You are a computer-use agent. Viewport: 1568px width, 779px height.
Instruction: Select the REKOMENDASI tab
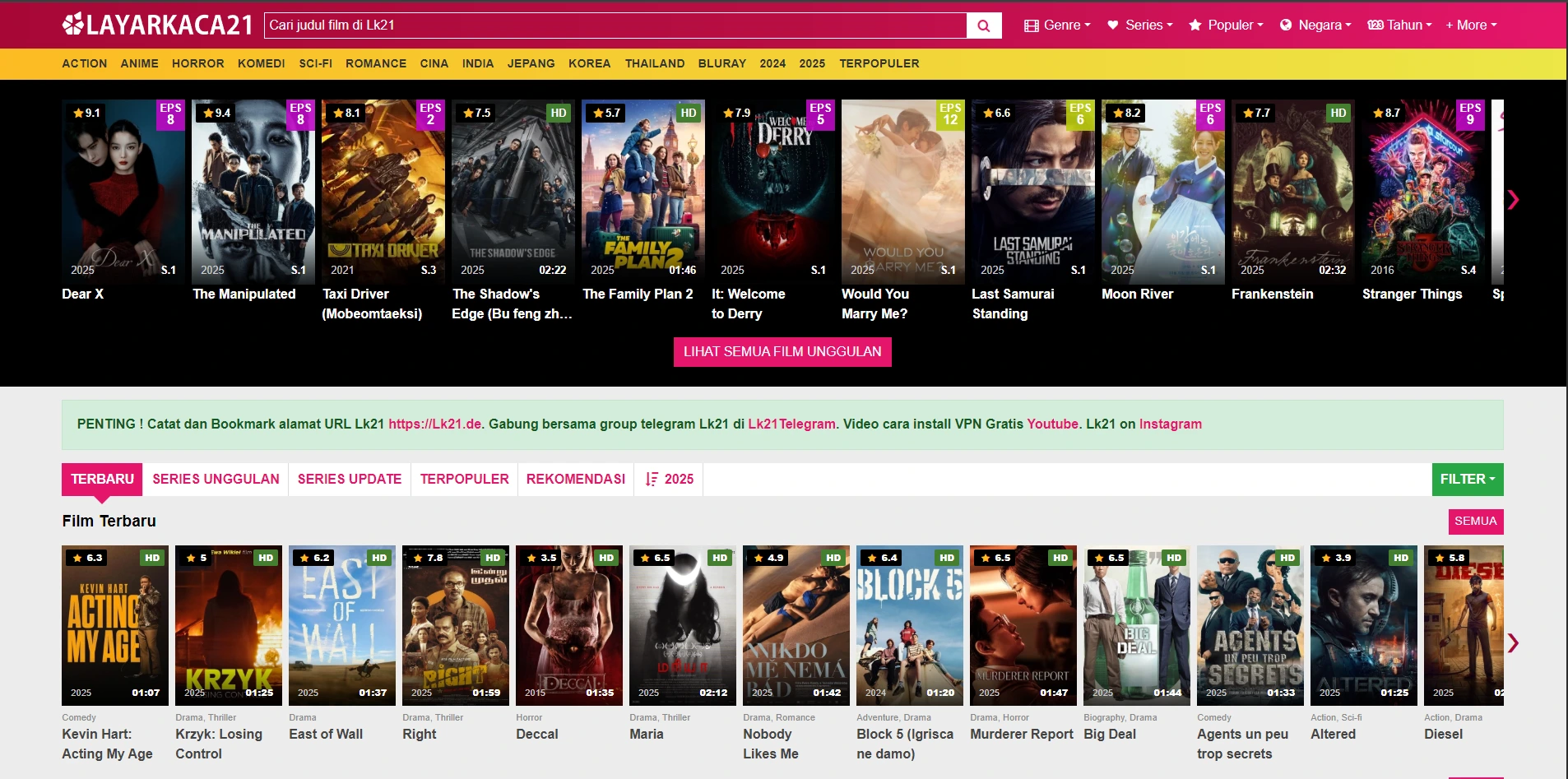click(575, 479)
